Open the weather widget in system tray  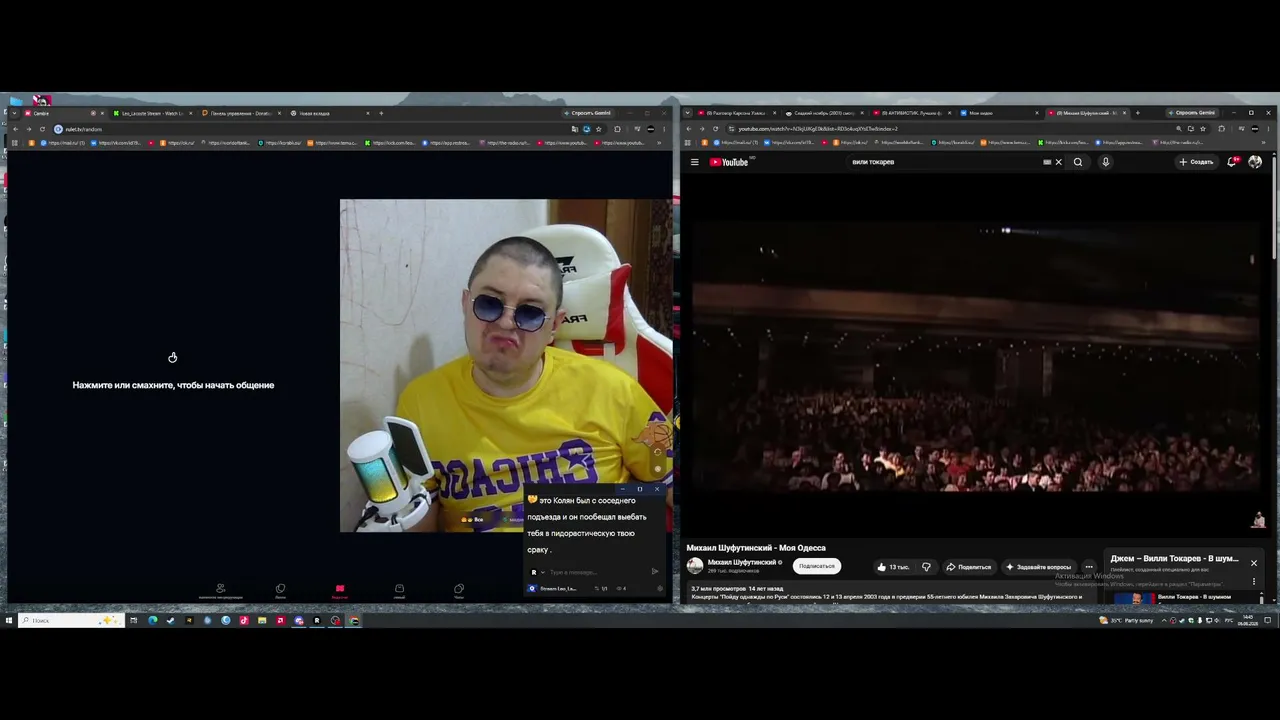click(x=1125, y=620)
